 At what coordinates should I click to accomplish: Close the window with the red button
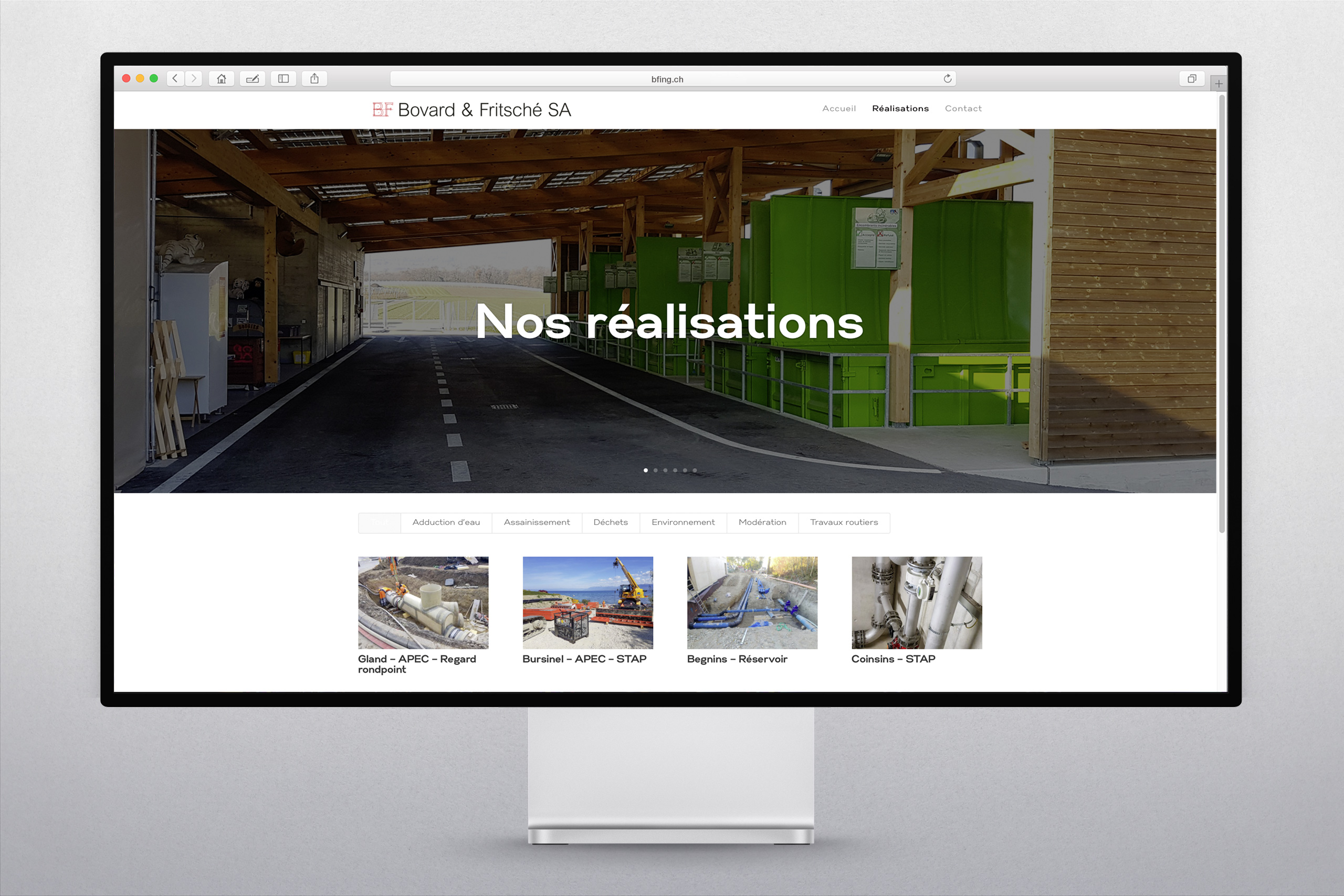pos(127,79)
